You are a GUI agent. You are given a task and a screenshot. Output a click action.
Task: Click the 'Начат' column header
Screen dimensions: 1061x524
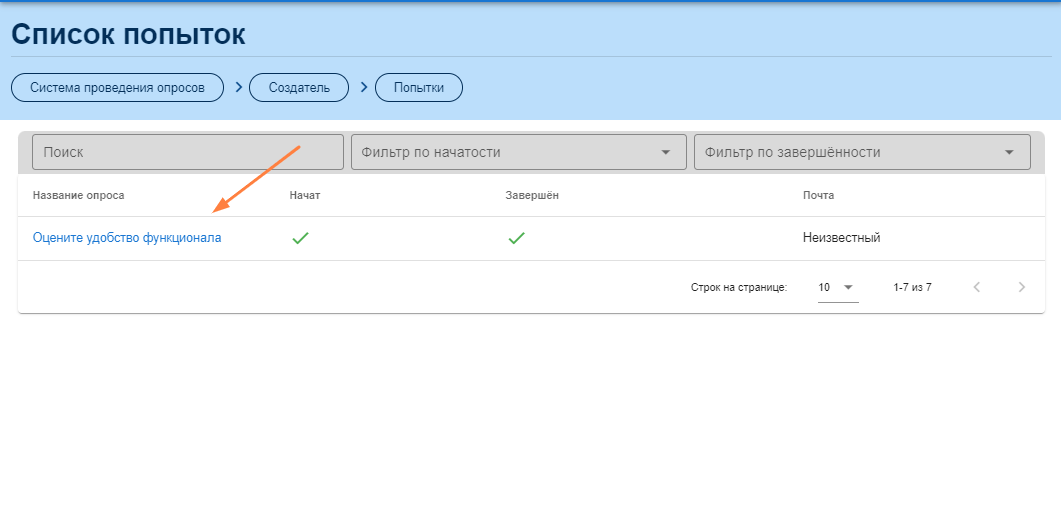pyautogui.click(x=304, y=195)
